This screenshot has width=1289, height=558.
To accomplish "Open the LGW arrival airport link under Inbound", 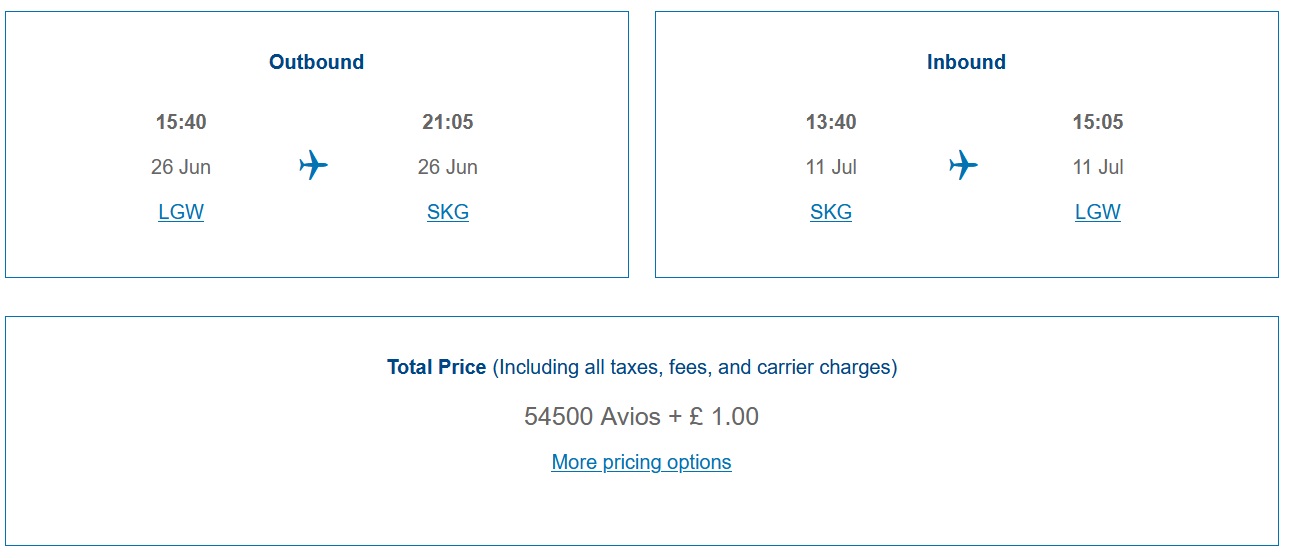I will [1098, 212].
